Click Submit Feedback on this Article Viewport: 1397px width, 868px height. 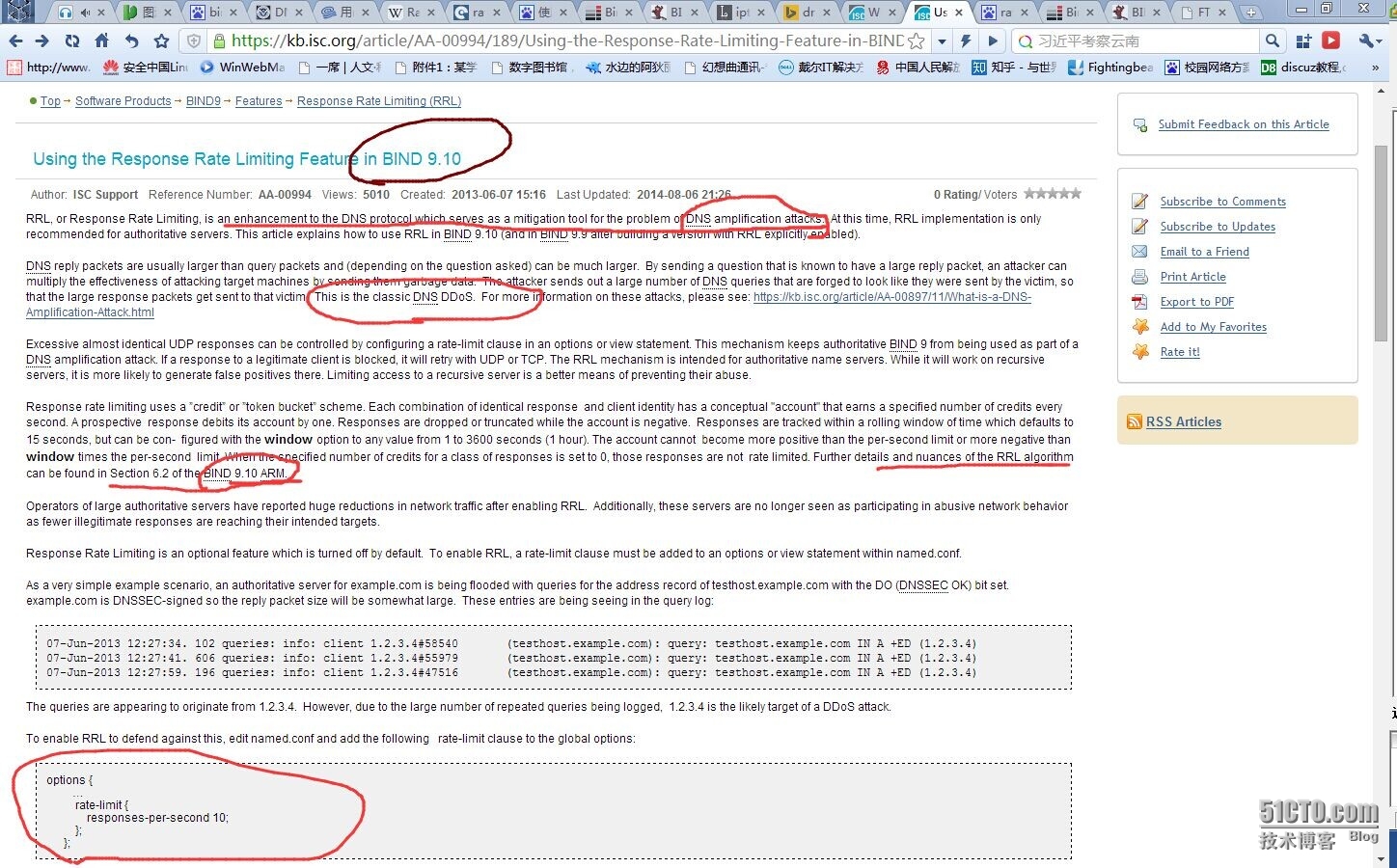(1244, 124)
